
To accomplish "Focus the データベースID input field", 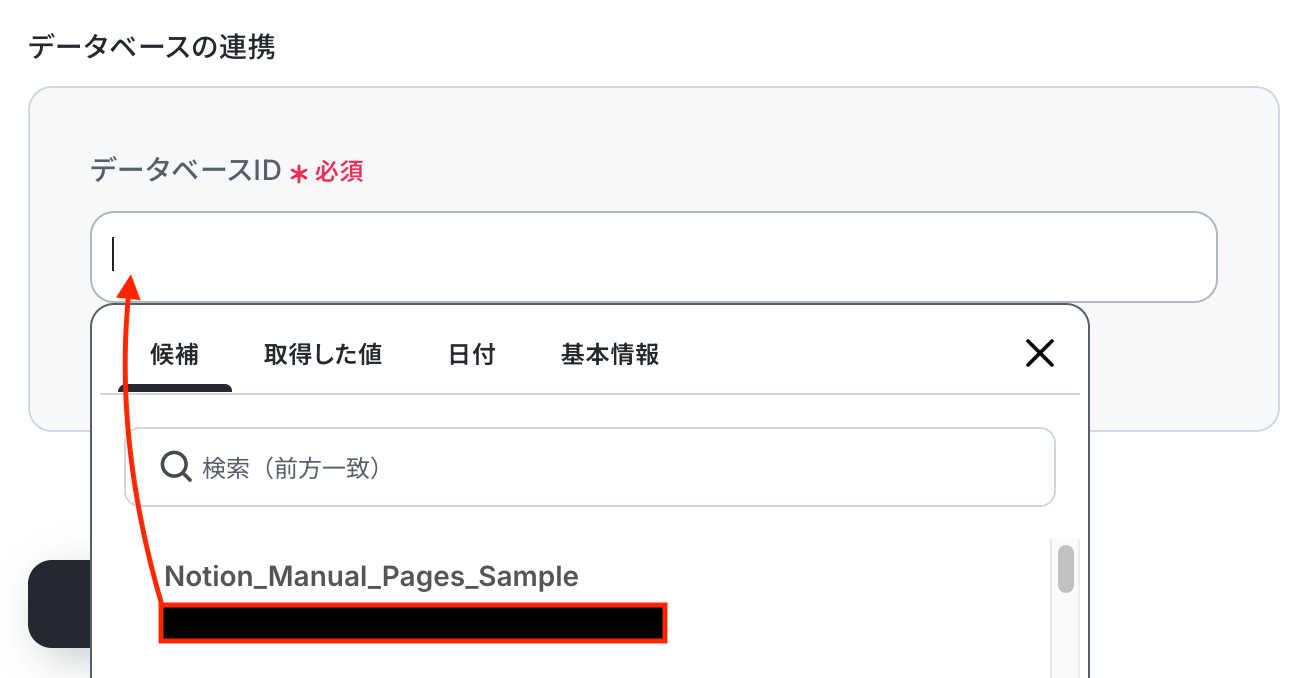I will (654, 256).
